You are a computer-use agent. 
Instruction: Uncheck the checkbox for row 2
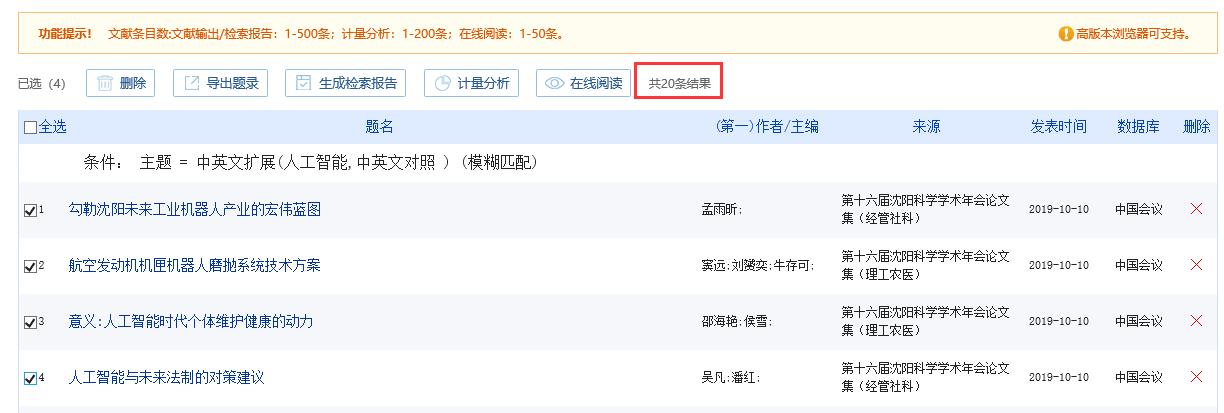coord(30,266)
